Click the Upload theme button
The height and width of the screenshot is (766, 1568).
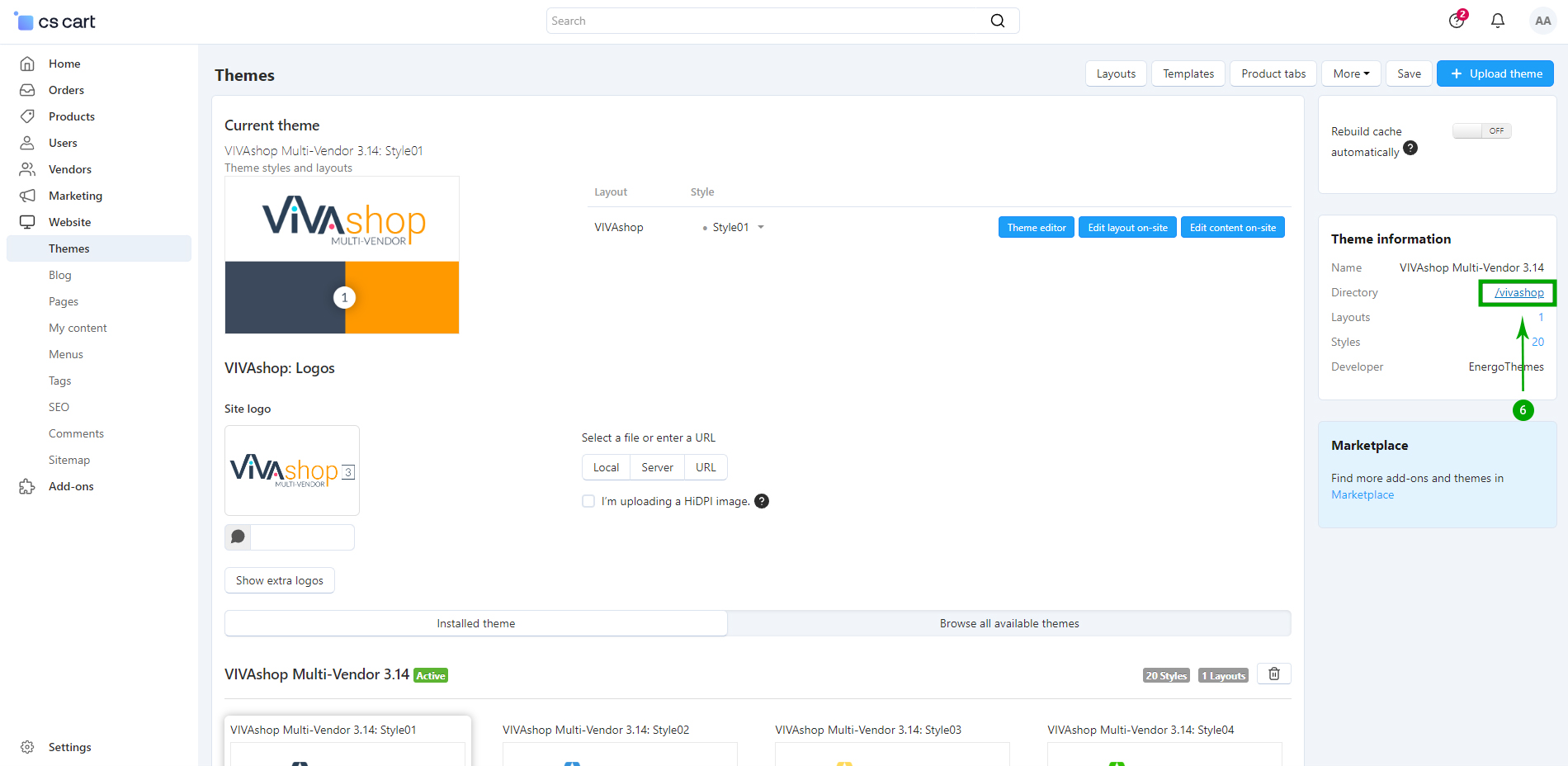click(1495, 73)
